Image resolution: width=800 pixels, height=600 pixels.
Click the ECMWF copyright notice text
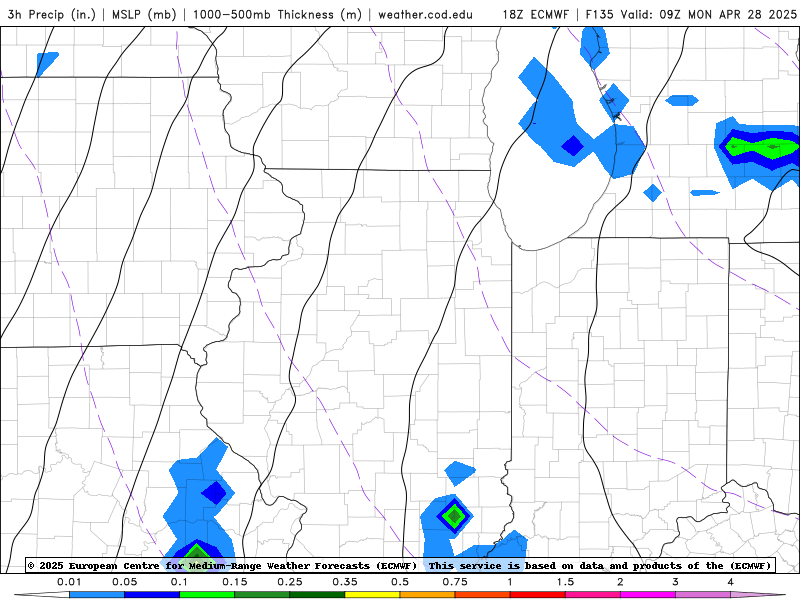point(222,566)
